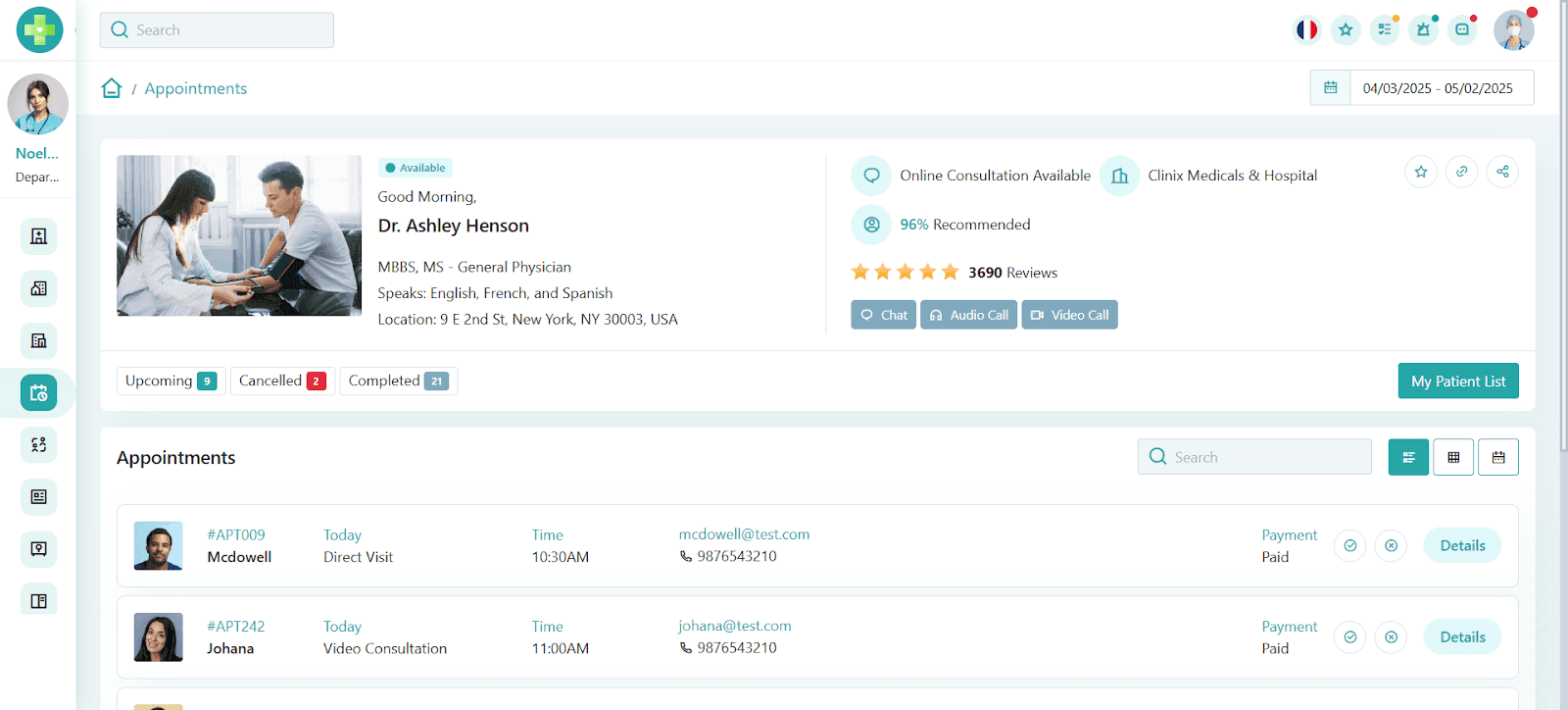Open the chat messages icon in header
Screen dimensions: 1568x710
click(1462, 30)
